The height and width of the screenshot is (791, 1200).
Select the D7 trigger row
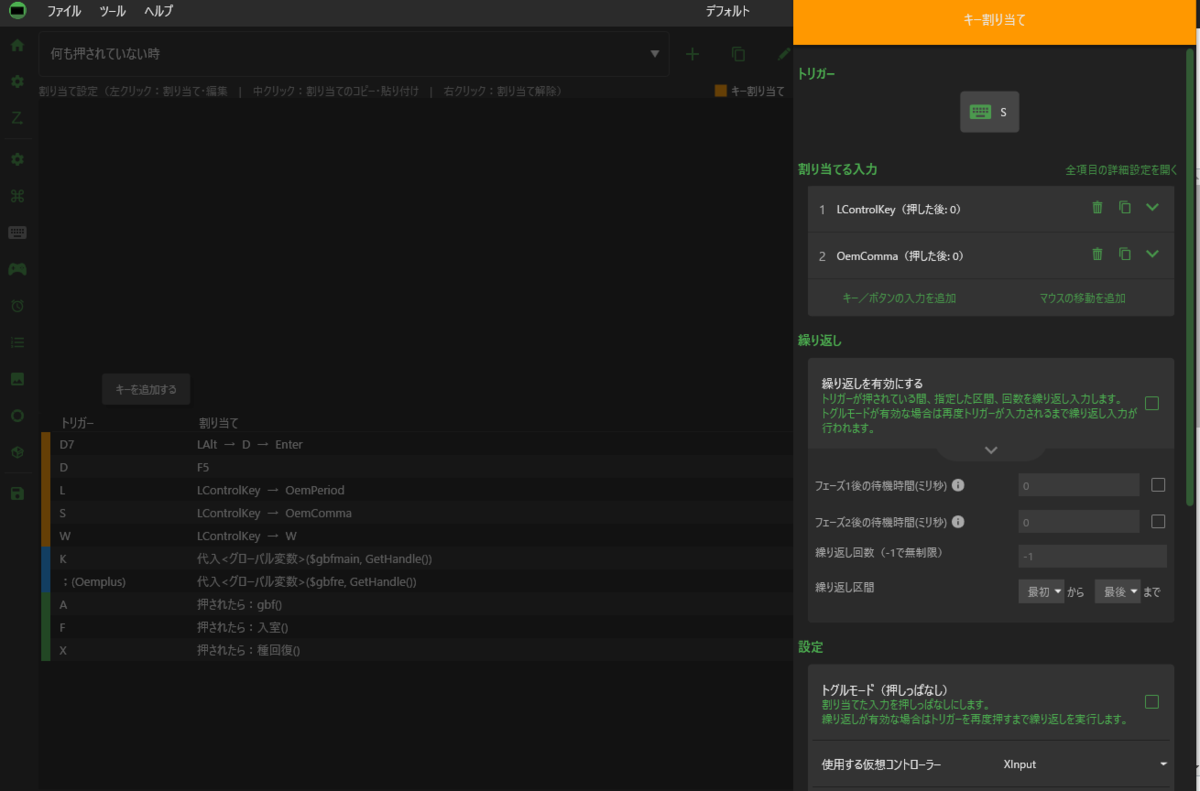click(x=416, y=444)
